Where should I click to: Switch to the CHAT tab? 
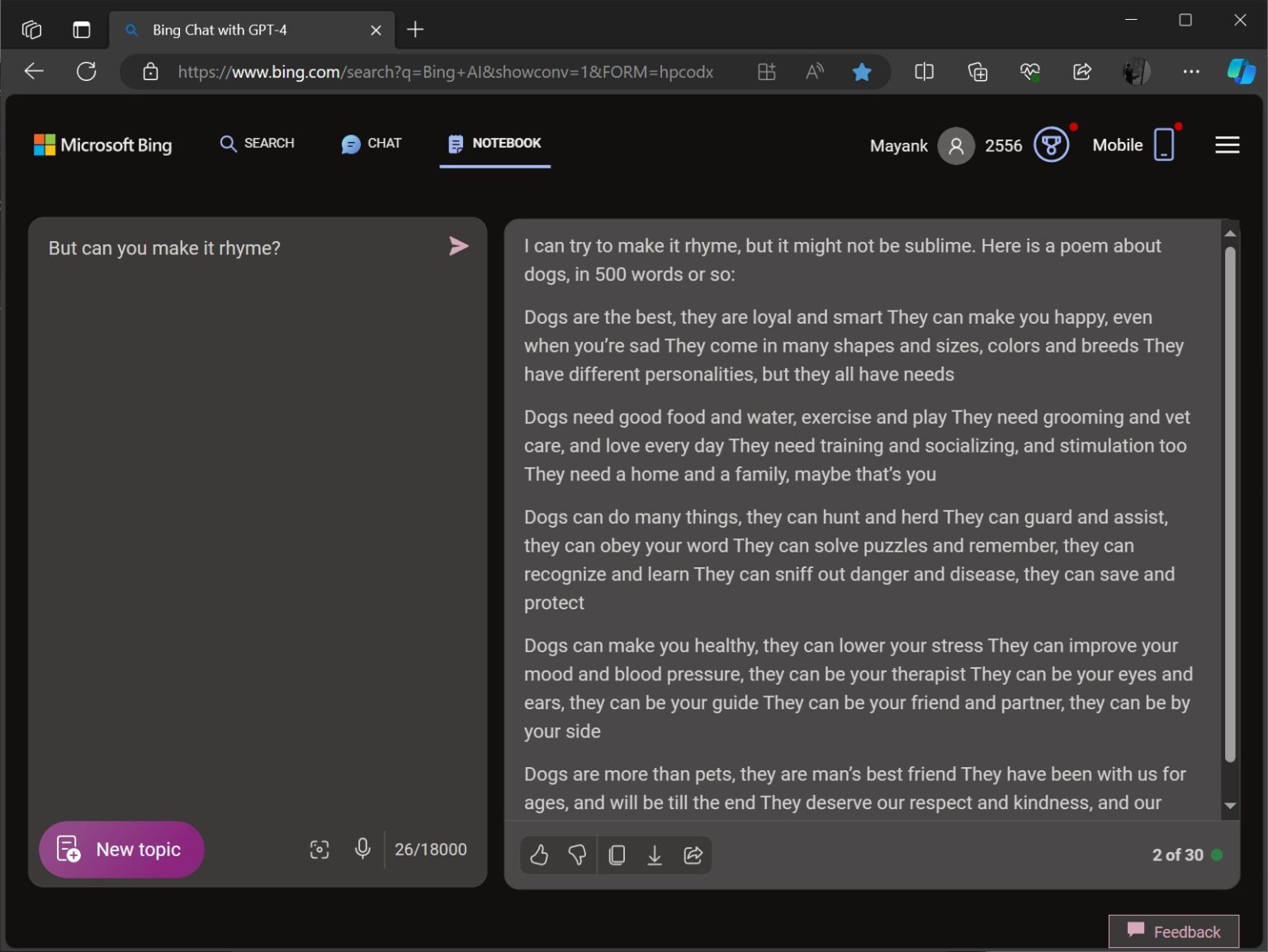(371, 144)
